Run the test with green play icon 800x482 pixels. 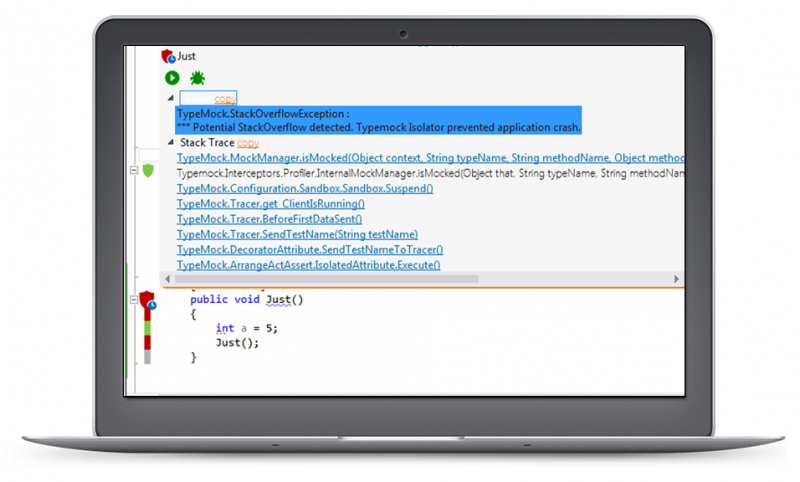[x=172, y=78]
